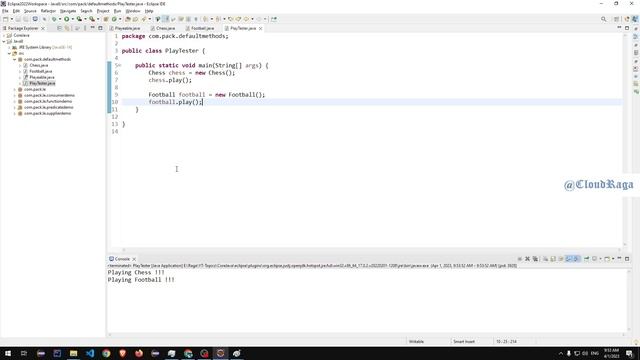Click the Open Perspective icon
The width and height of the screenshot is (640, 360).
click(x=617, y=19)
